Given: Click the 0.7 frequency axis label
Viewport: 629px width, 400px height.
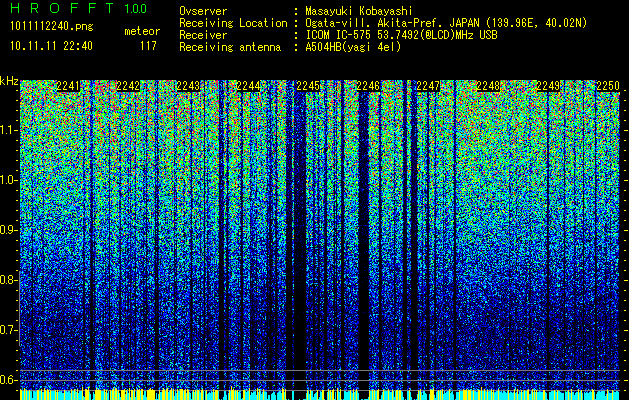Looking at the screenshot, I should click(9, 330).
